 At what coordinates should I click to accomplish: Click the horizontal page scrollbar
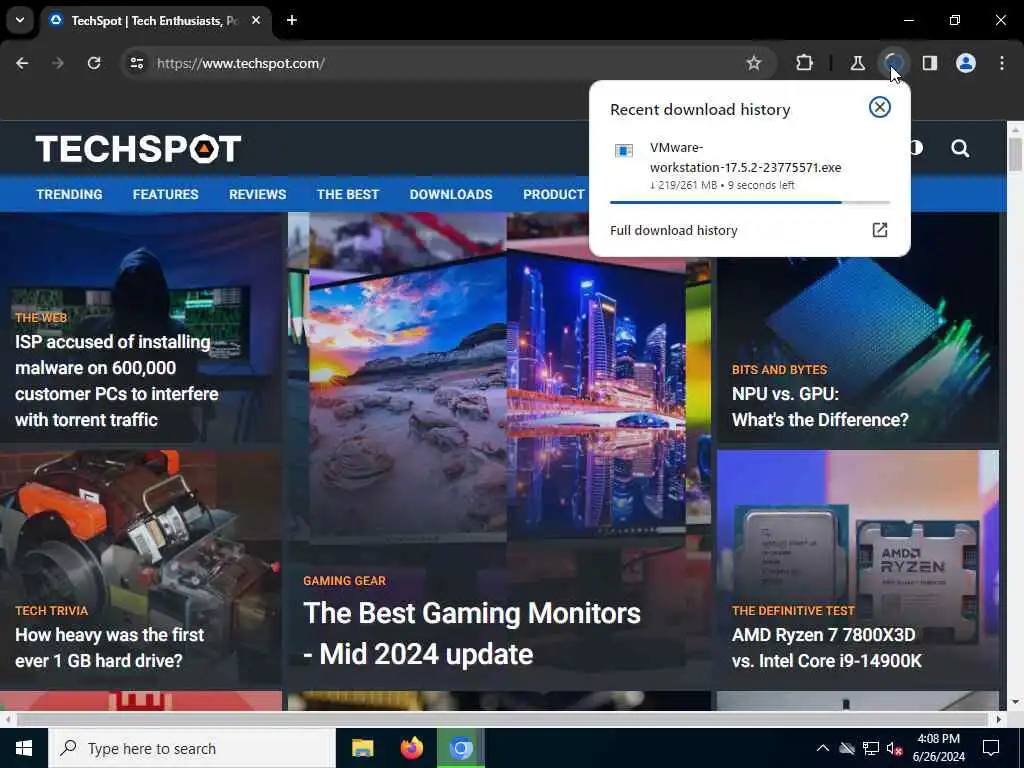[502, 719]
